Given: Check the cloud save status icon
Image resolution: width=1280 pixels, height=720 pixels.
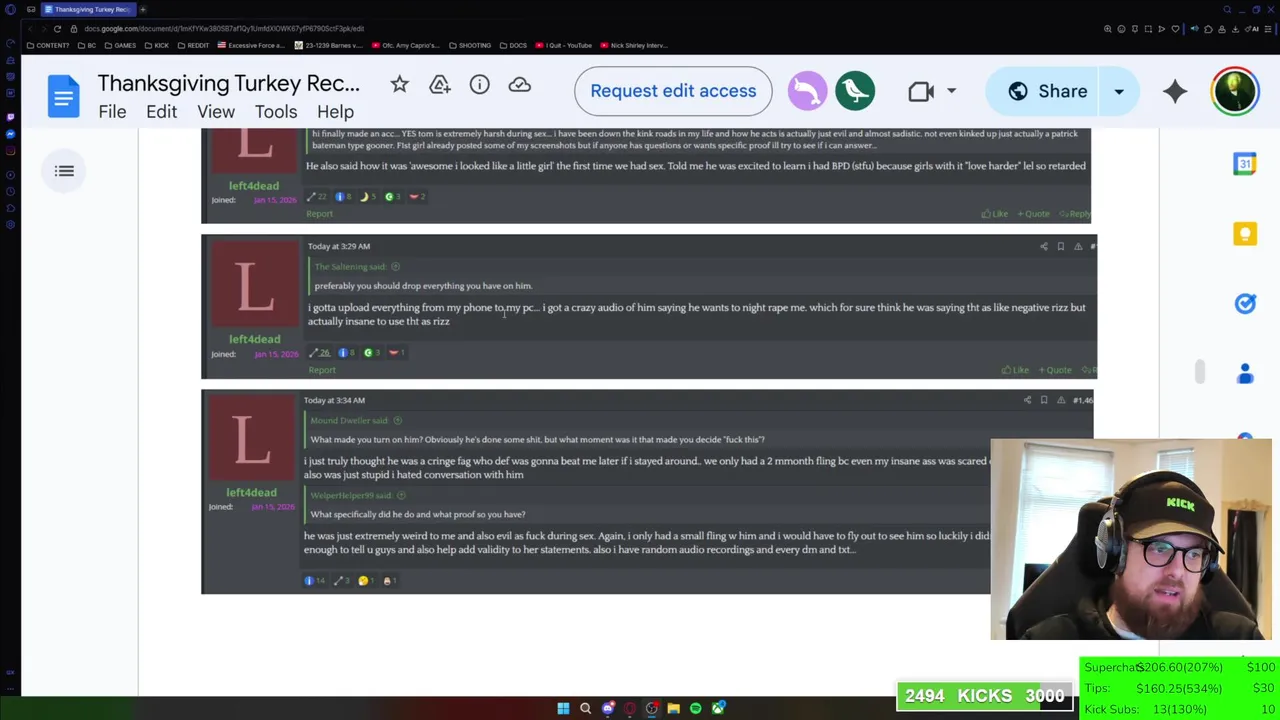Looking at the screenshot, I should tap(519, 85).
